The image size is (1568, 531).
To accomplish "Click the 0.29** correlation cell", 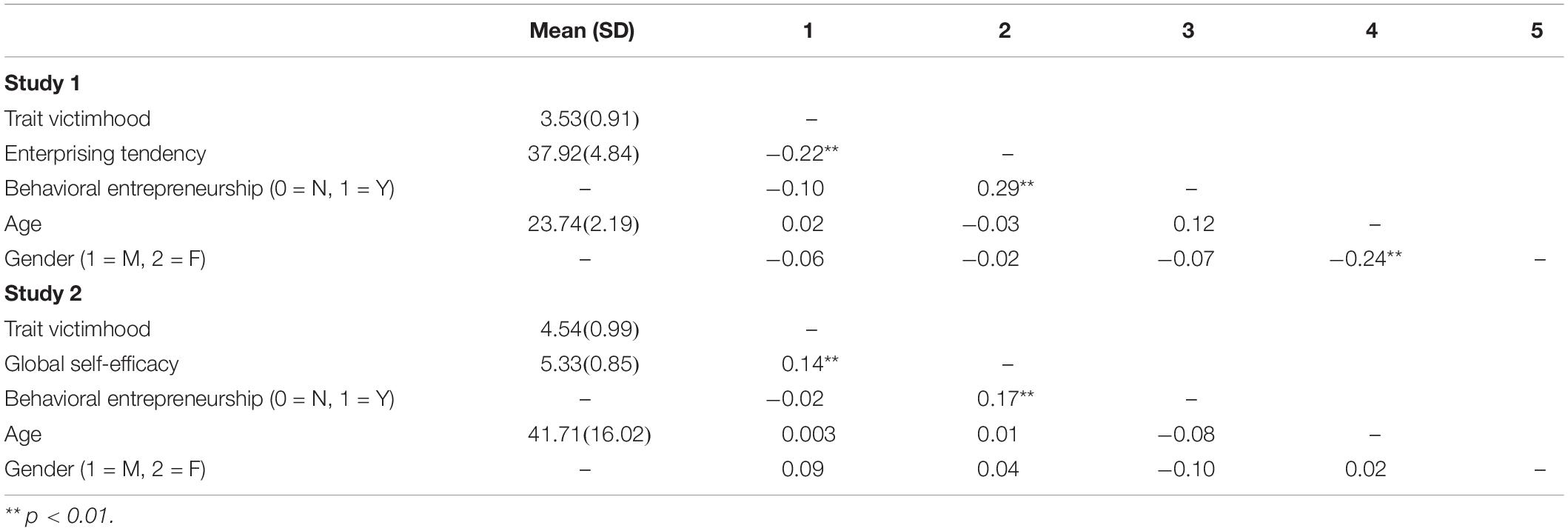I will [x=1005, y=188].
